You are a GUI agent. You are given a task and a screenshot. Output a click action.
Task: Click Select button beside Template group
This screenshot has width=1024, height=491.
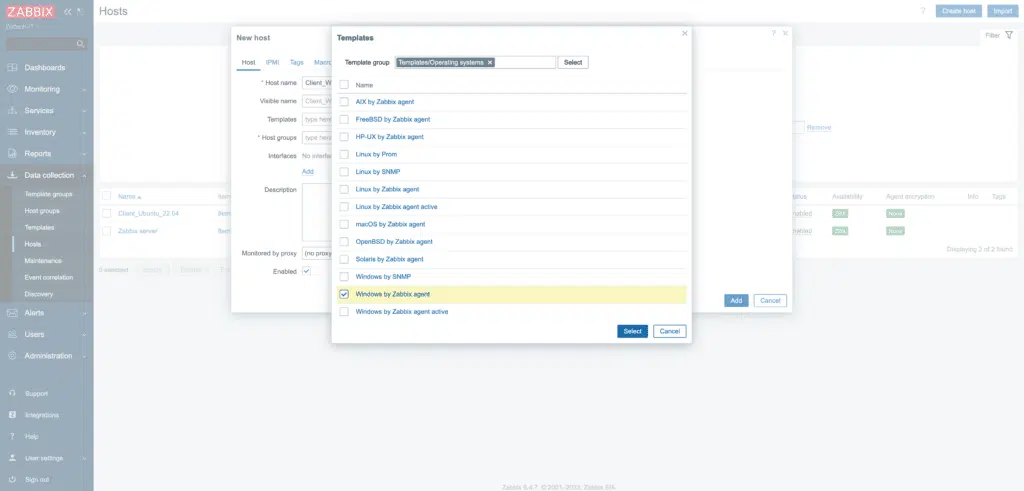point(573,63)
